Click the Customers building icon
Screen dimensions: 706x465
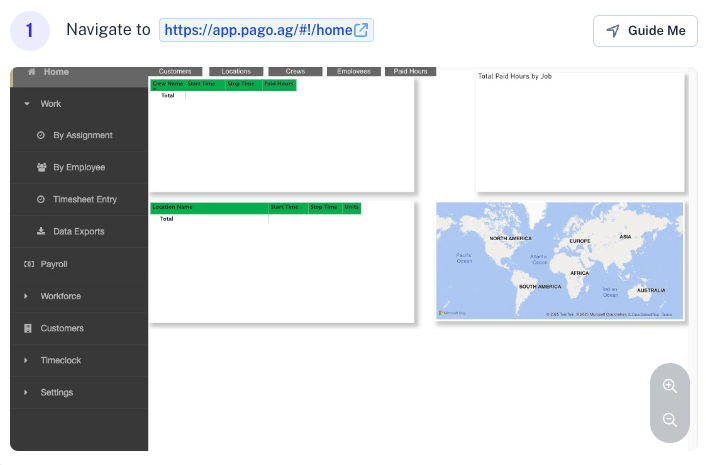[x=28, y=328]
